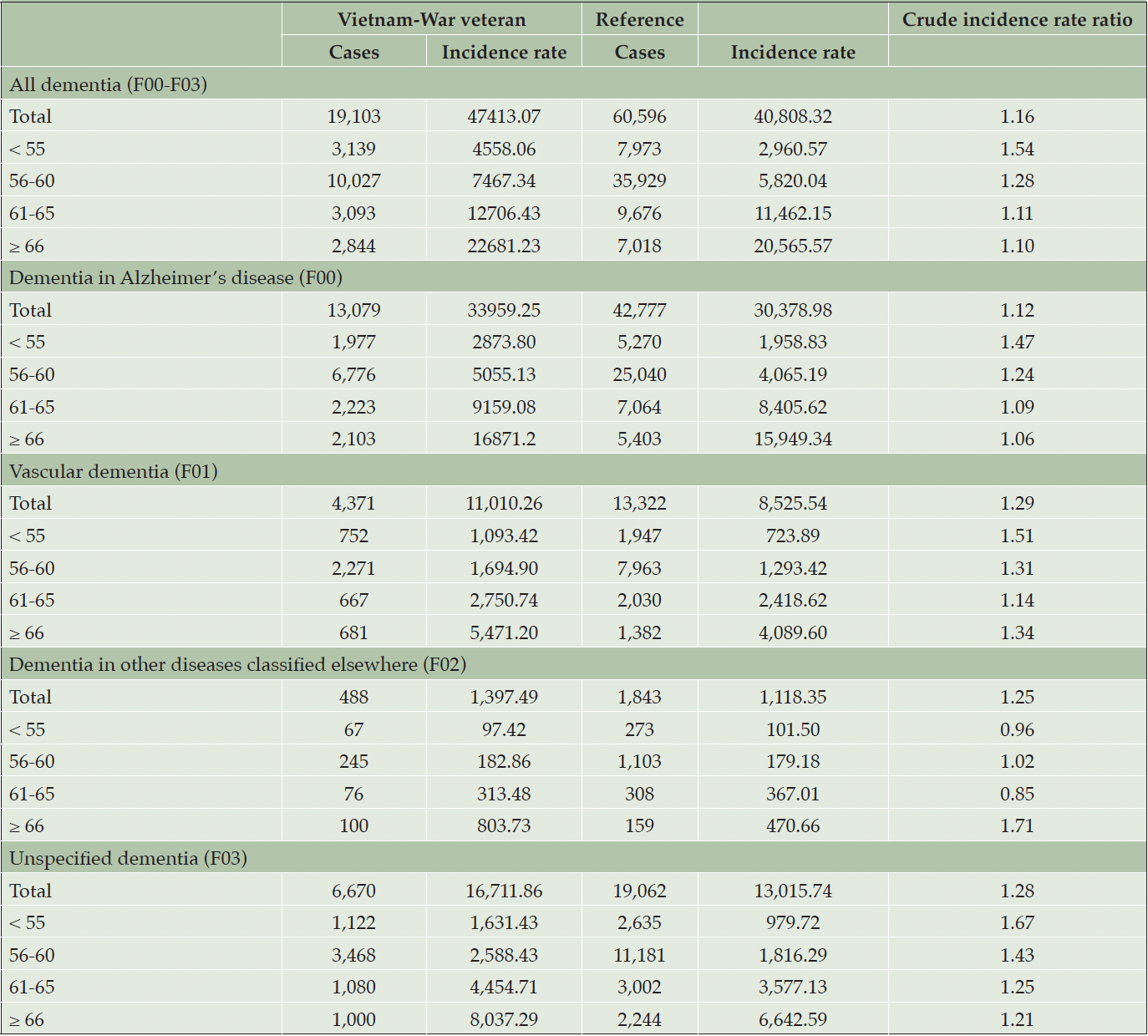
Task: Click reference cases value 11,181
Action: 639,955
